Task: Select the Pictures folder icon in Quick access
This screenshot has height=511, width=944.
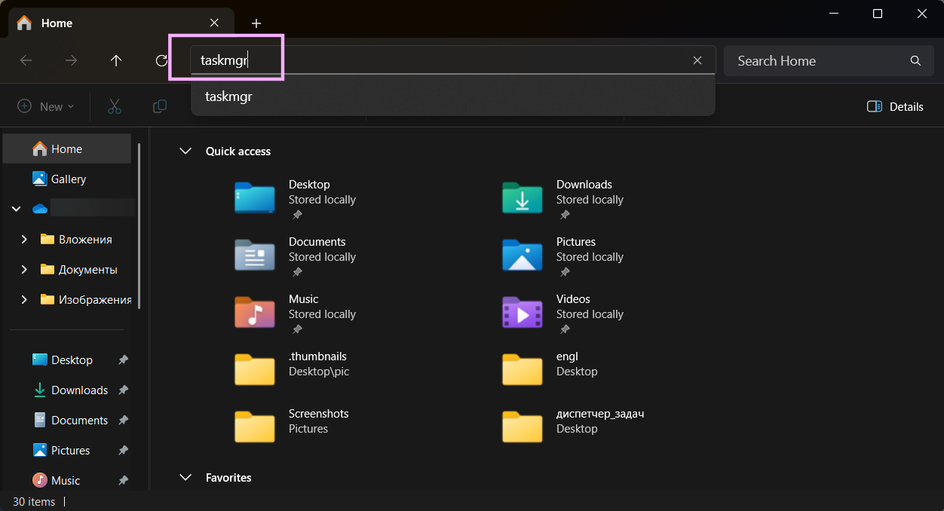Action: click(522, 255)
